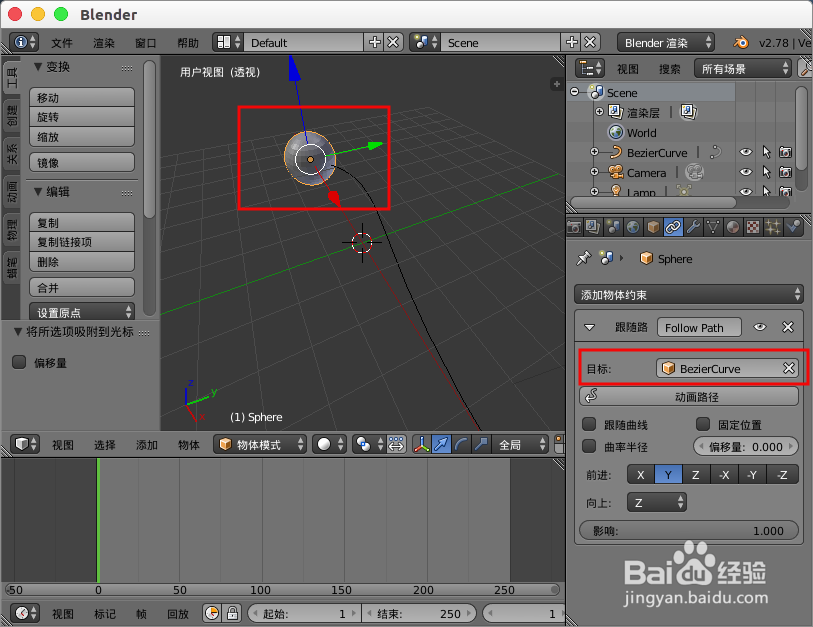Open the World properties globe icon
The width and height of the screenshot is (813, 627).
pyautogui.click(x=634, y=227)
